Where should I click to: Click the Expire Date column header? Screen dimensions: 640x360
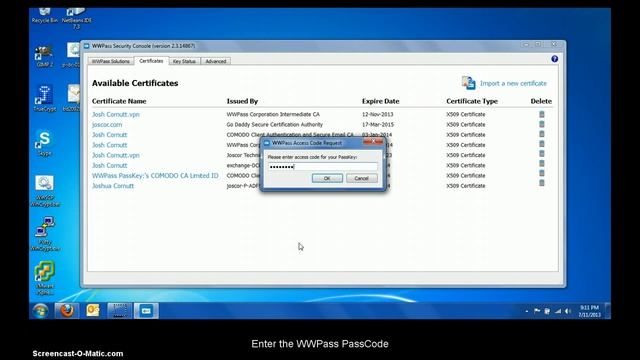(380, 101)
